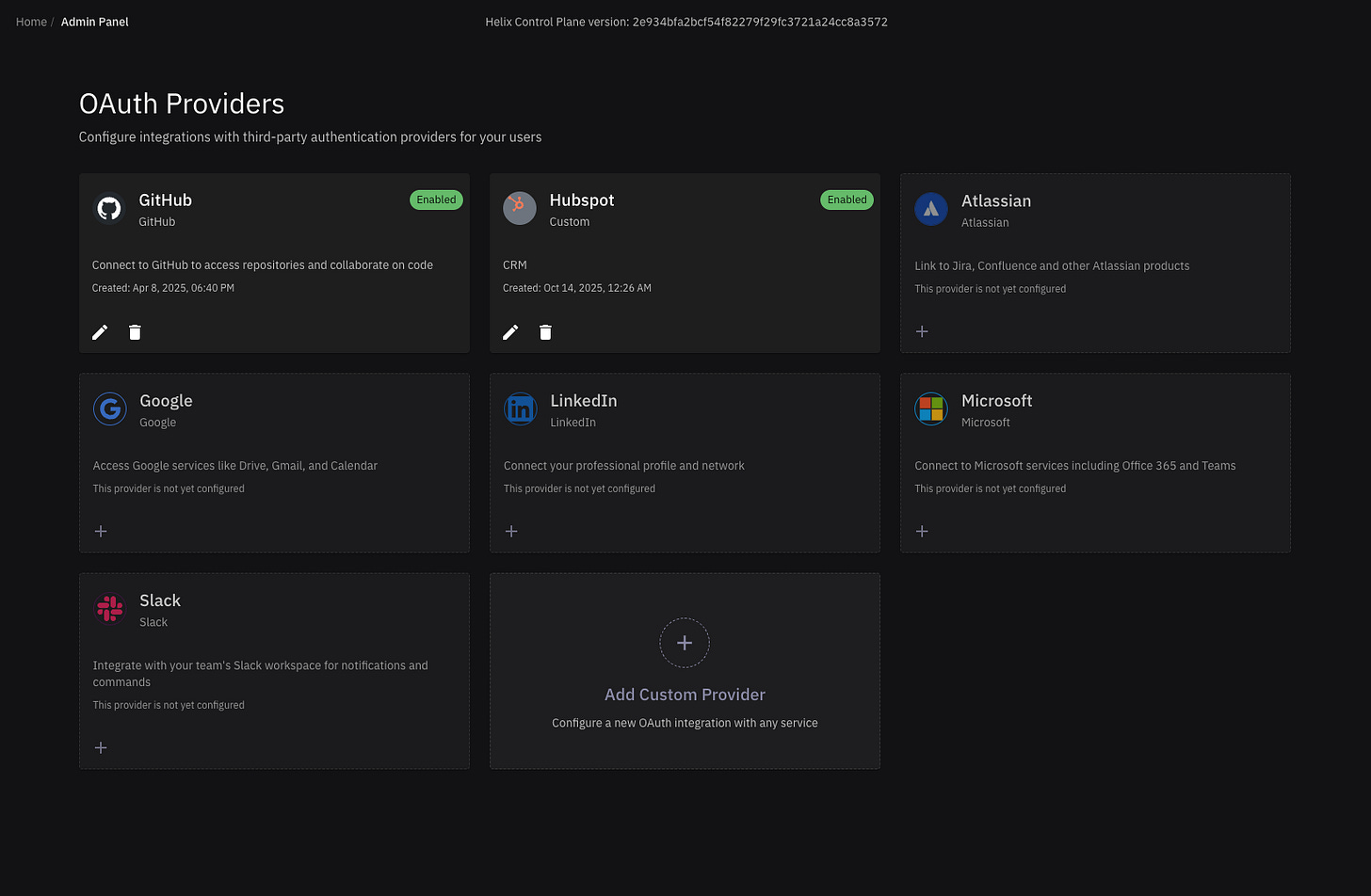
Task: Delete the GitHub provider via trash icon
Action: pos(135,332)
